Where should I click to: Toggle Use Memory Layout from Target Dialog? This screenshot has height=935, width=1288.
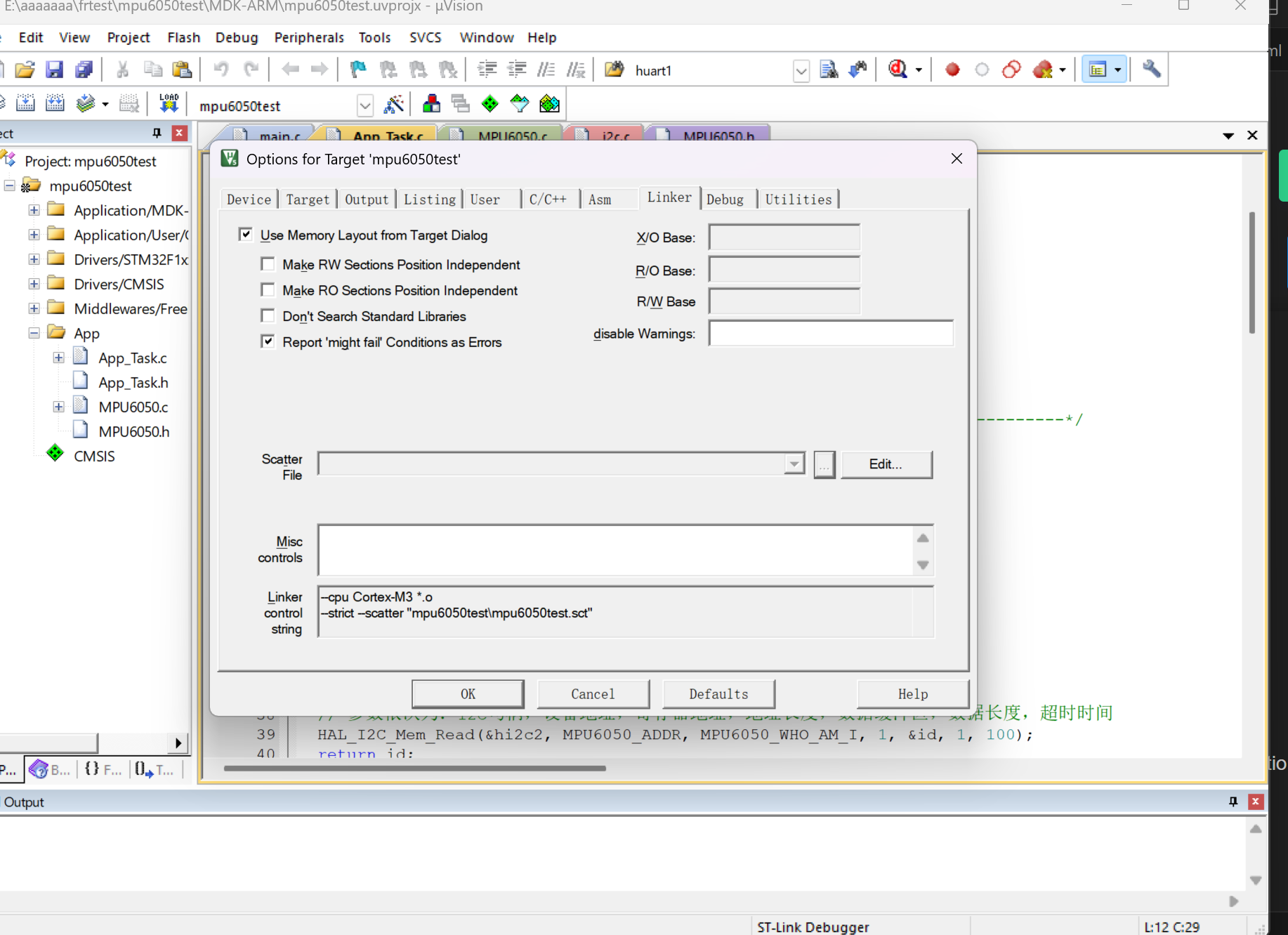(245, 235)
